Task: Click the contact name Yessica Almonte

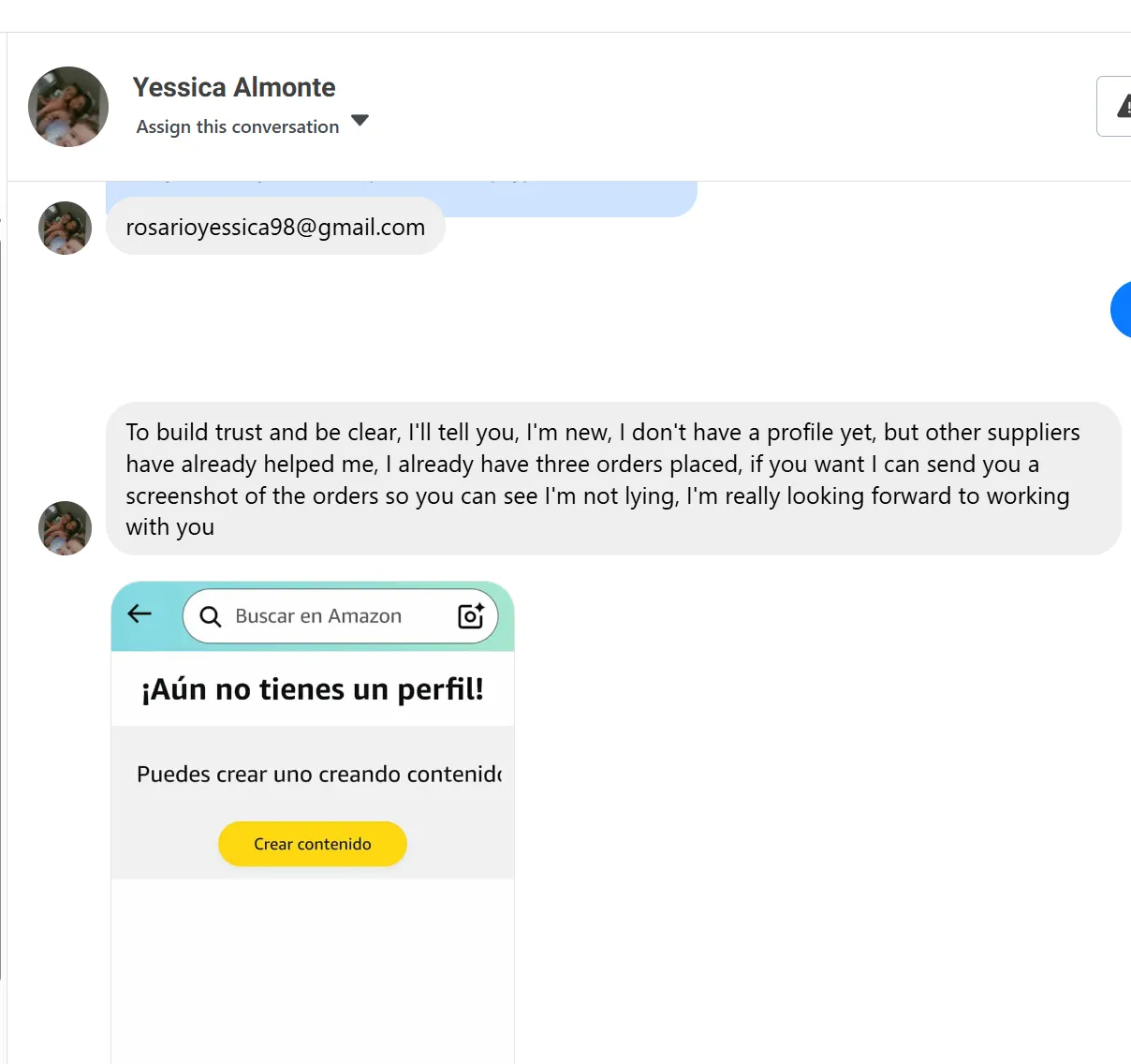Action: (234, 87)
